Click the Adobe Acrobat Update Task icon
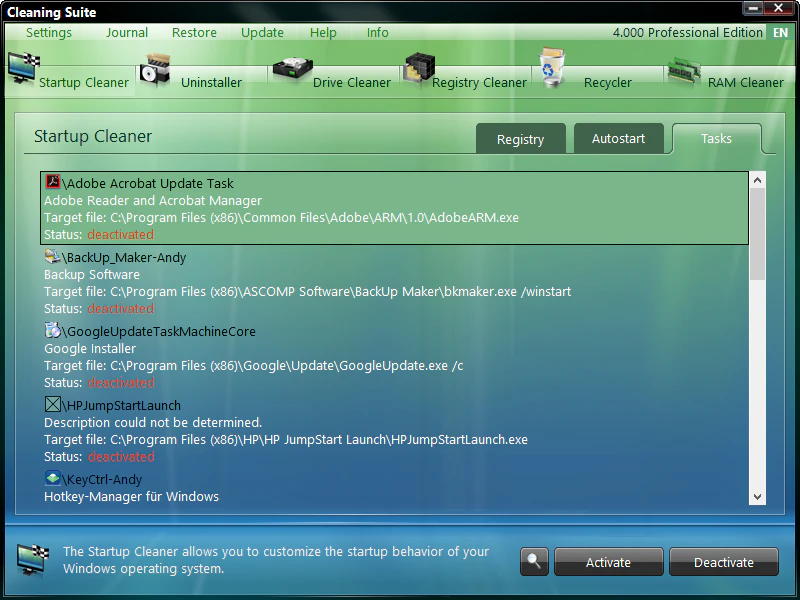Screen dimensions: 800x600 tap(53, 183)
